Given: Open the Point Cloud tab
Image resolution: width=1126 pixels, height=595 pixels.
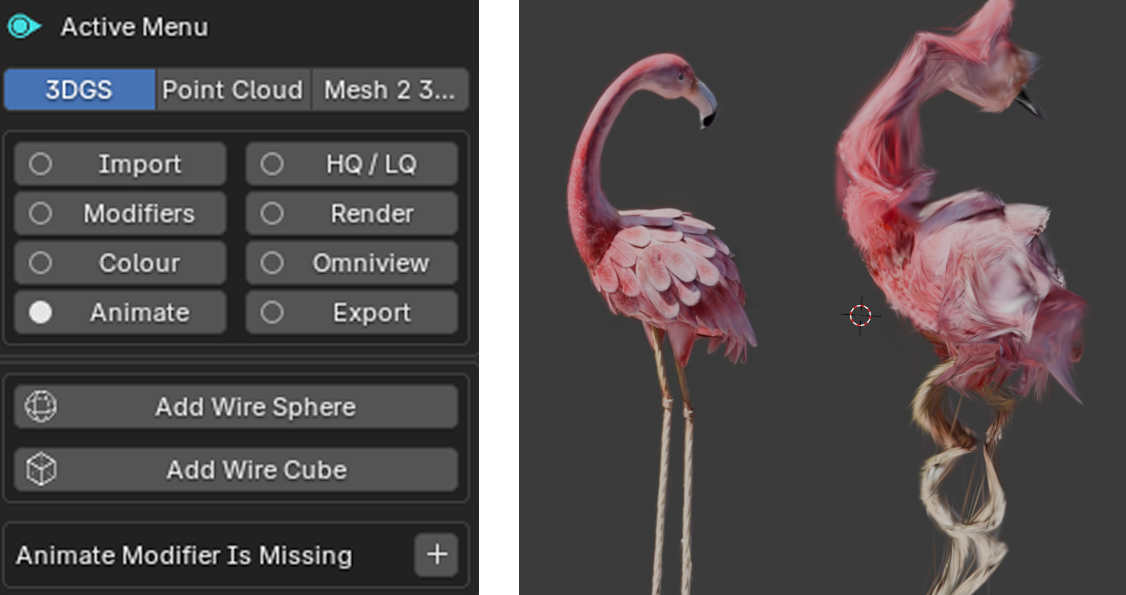Looking at the screenshot, I should pyautogui.click(x=232, y=90).
